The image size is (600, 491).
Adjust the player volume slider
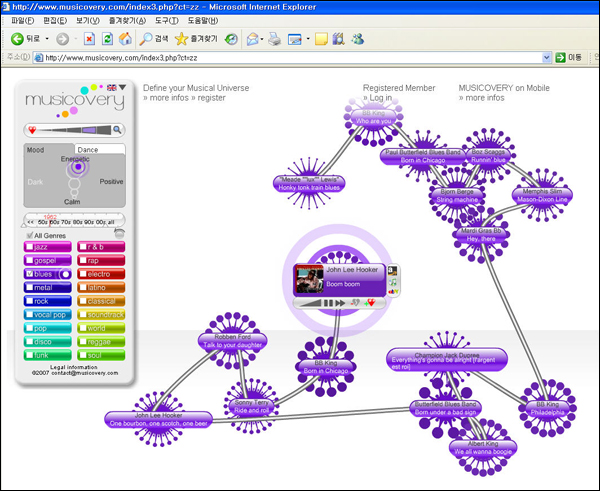click(x=309, y=302)
